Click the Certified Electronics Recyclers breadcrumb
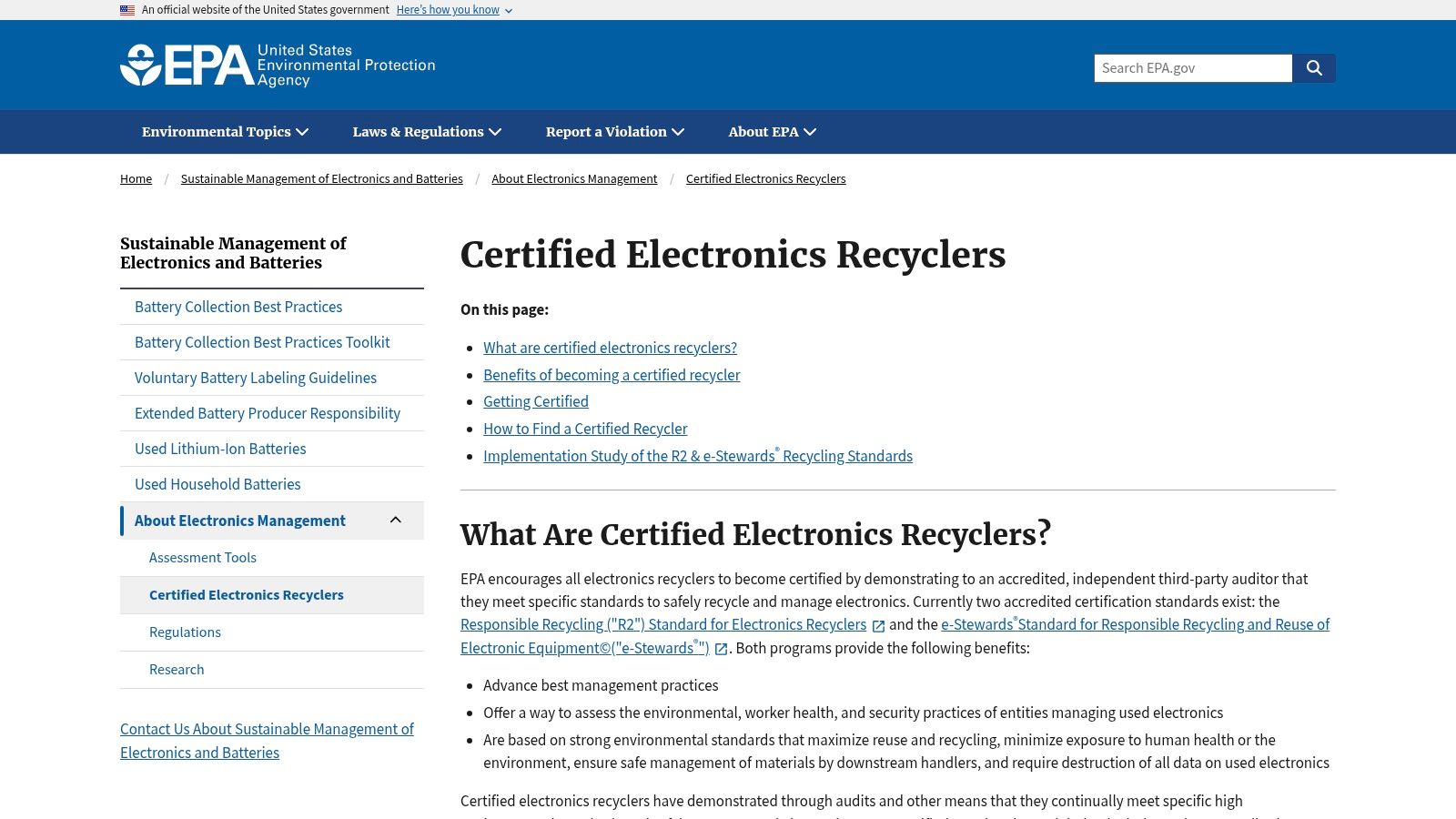The image size is (1456, 819). 765,179
